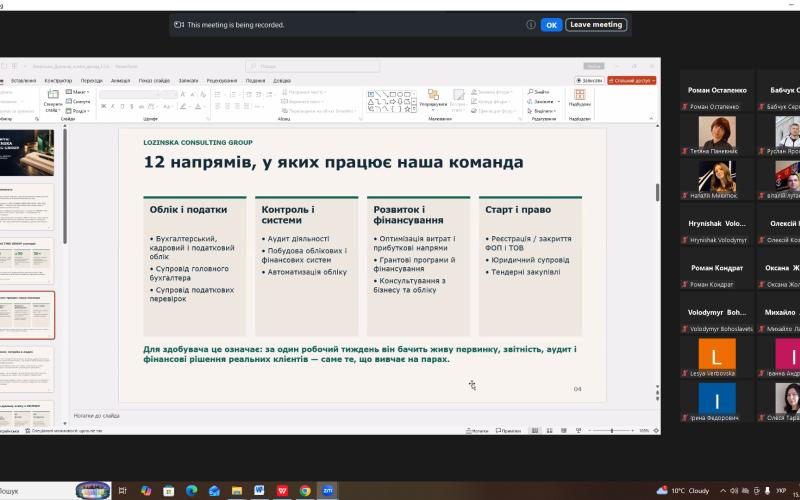800x500 pixels.
Task: Open the Рецензування ribbon tab
Action: point(222,81)
